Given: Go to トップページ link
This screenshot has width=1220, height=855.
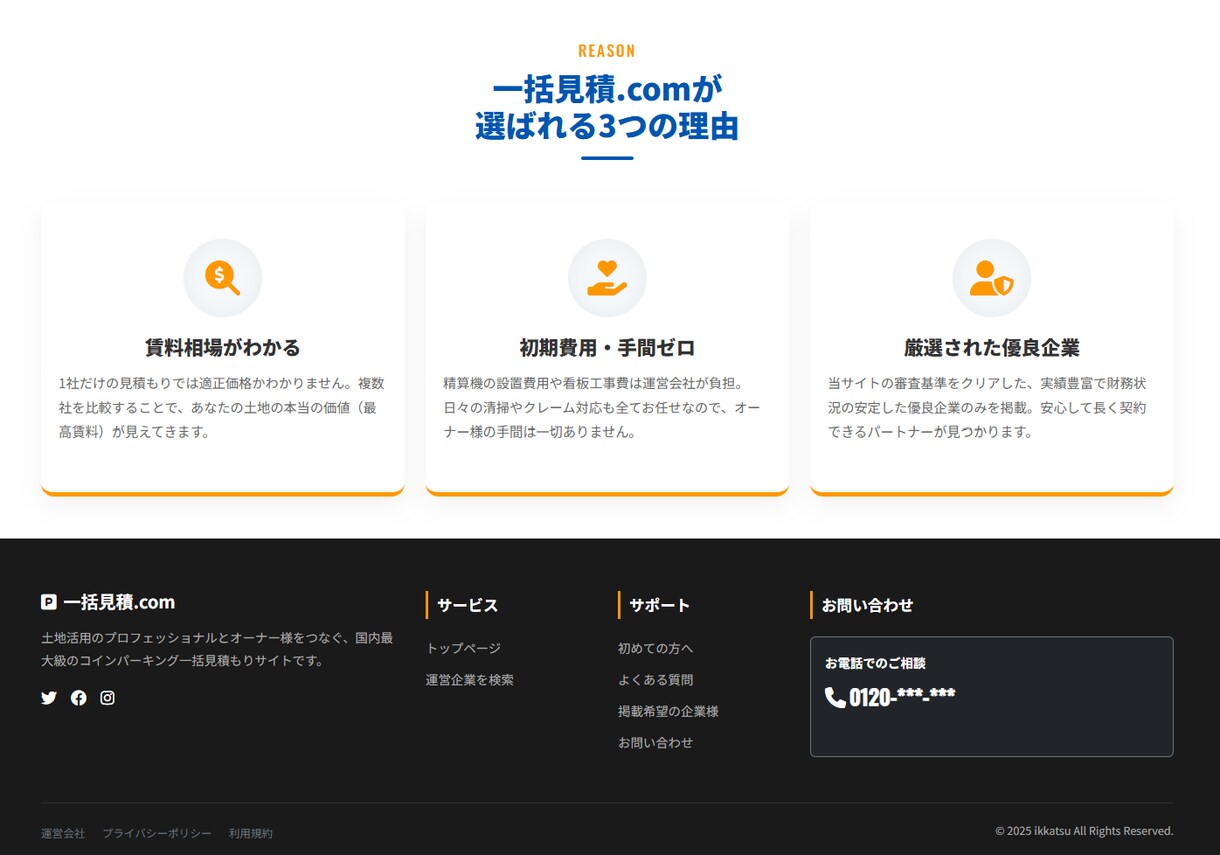Looking at the screenshot, I should pyautogui.click(x=463, y=648).
